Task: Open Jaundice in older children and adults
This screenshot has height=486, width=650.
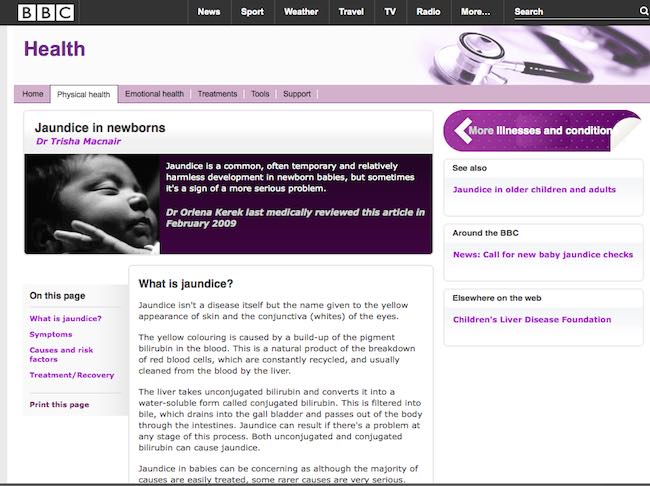Action: [x=534, y=190]
